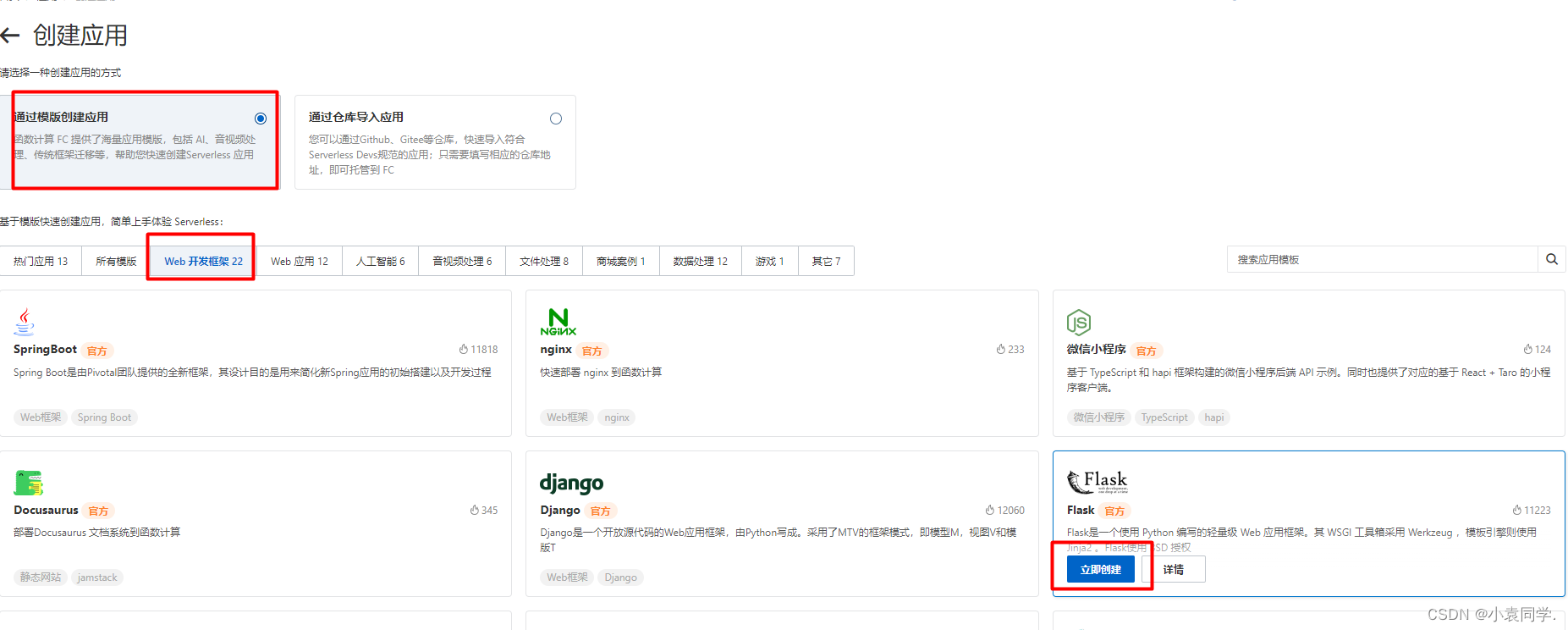Click the 立即创建 button on Flask card

pos(1101,569)
